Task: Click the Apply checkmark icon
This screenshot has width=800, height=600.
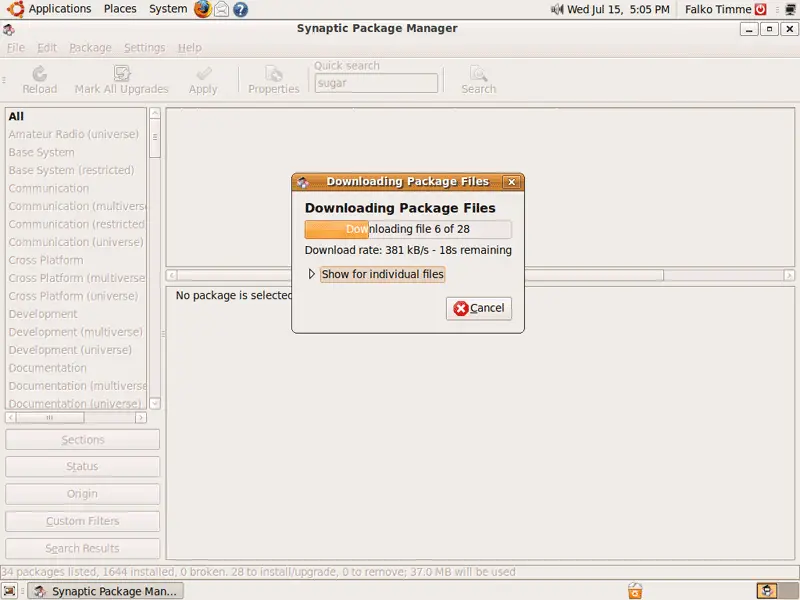Action: click(x=203, y=74)
